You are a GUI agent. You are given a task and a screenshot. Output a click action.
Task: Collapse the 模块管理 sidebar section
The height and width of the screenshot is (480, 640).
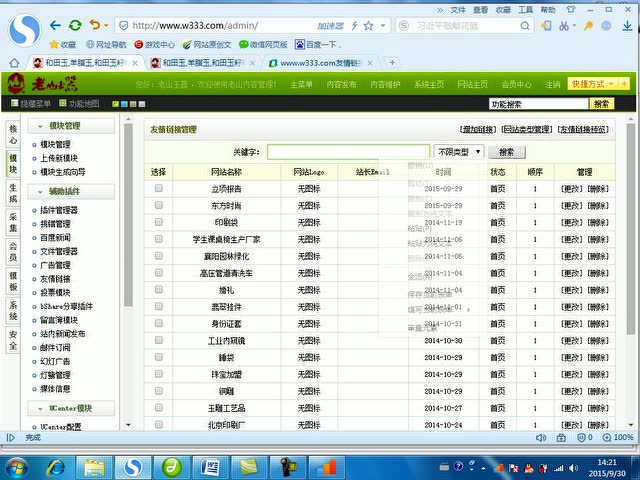point(40,126)
